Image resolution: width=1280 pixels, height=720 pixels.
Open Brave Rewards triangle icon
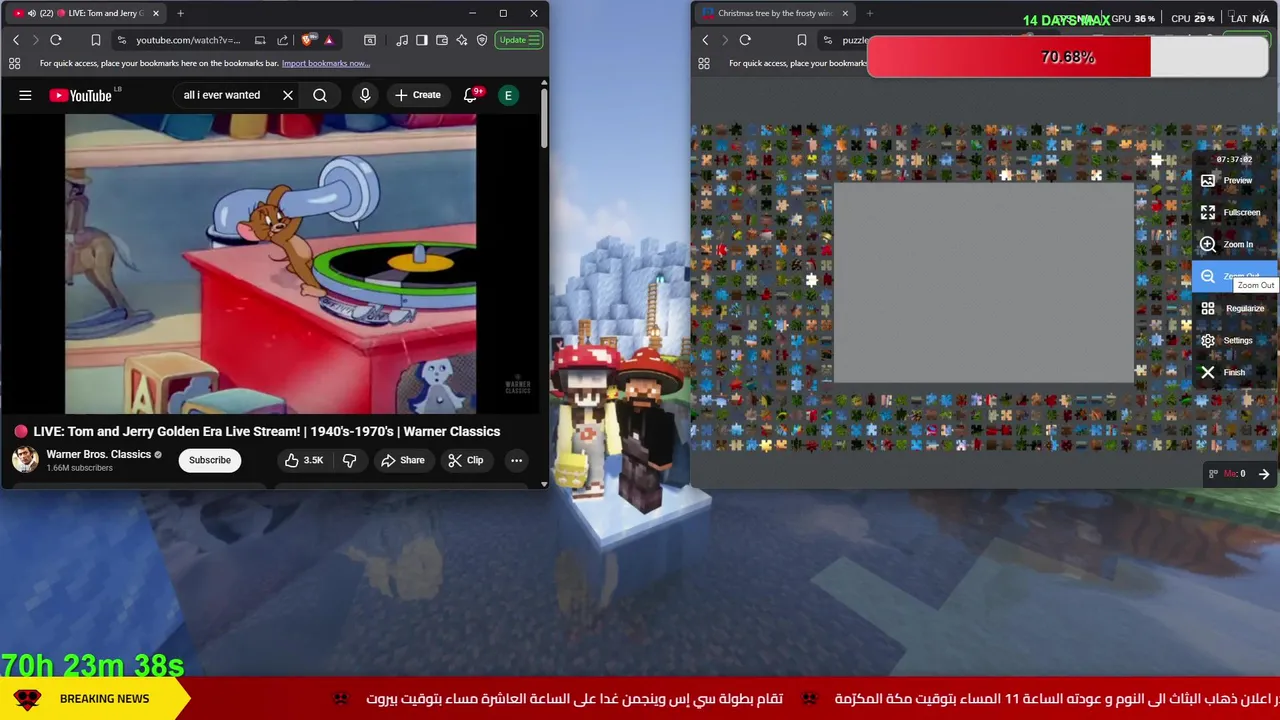pyautogui.click(x=328, y=40)
